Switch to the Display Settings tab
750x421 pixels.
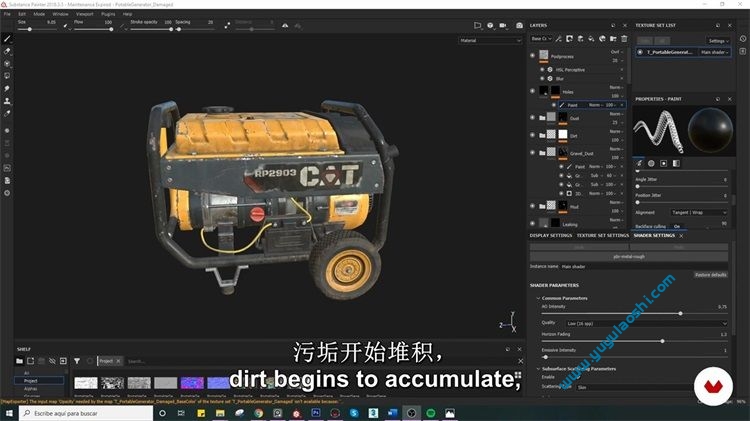click(551, 235)
